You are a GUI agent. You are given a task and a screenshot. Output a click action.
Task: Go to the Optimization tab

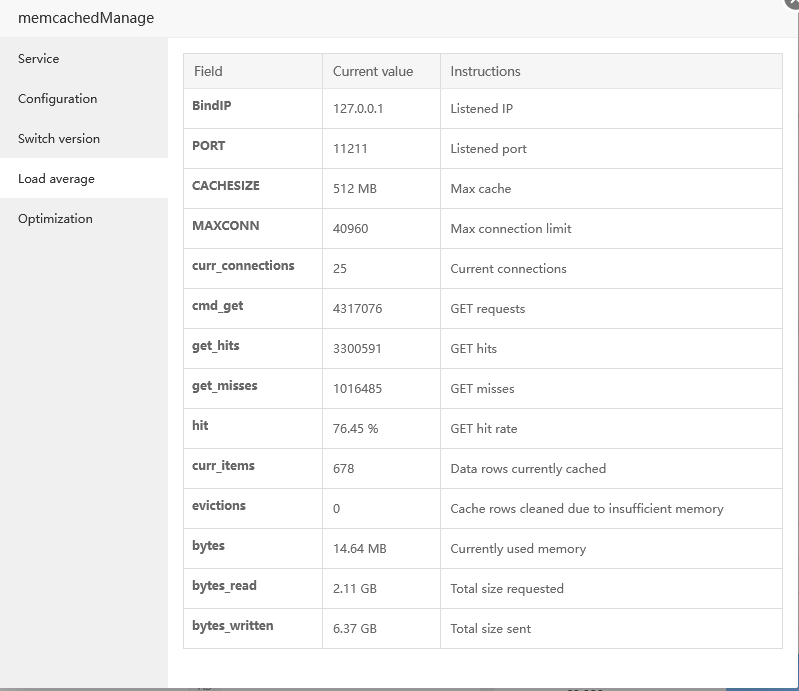pyautogui.click(x=55, y=219)
